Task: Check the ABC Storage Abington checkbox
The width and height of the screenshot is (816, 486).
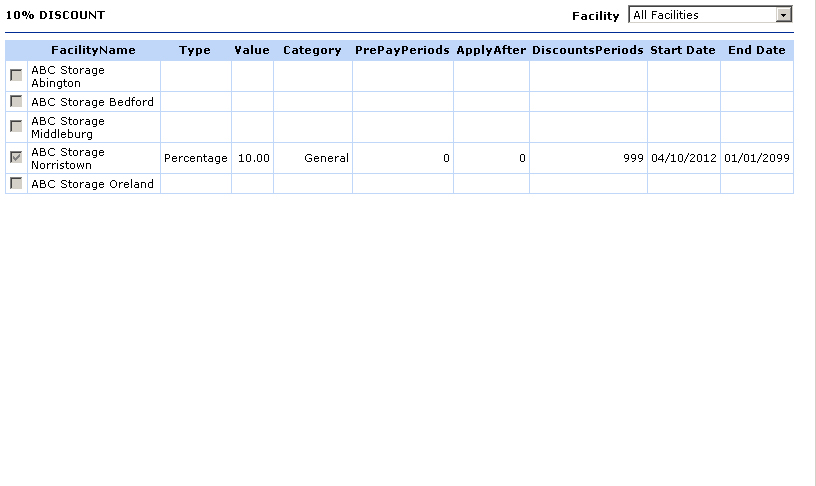Action: [16, 76]
